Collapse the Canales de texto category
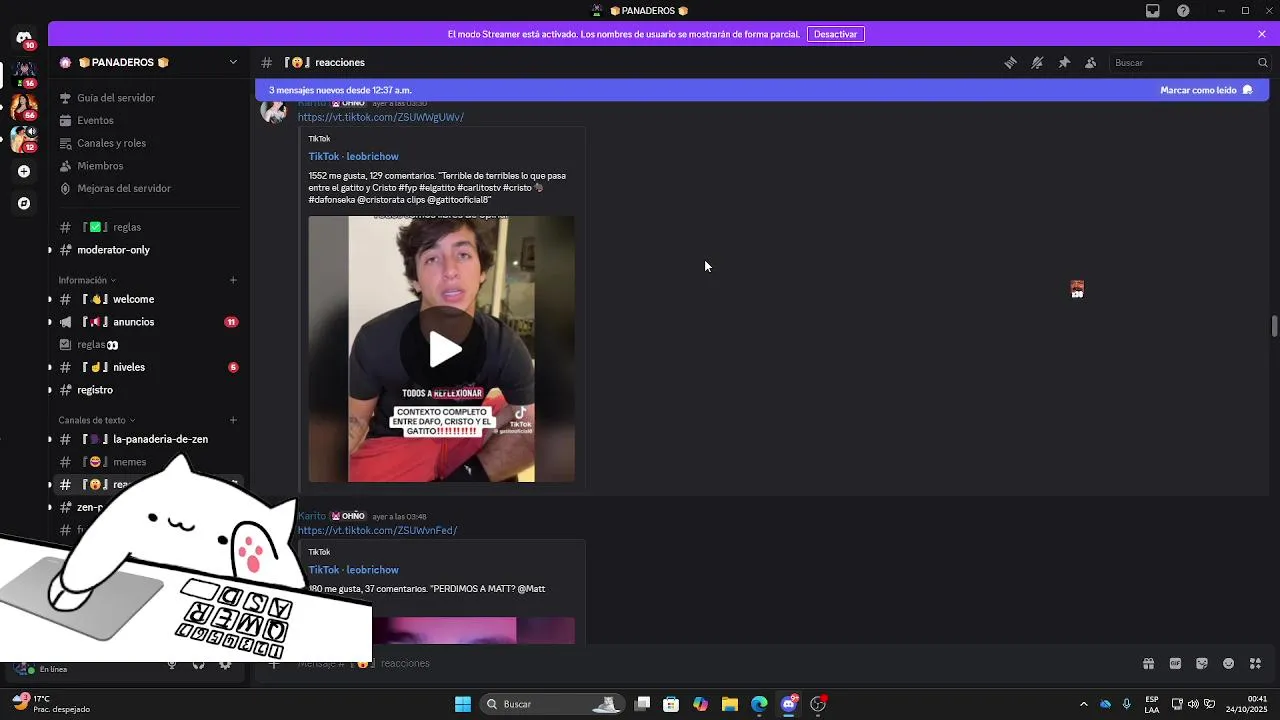Image resolution: width=1280 pixels, height=720 pixels. pyautogui.click(x=96, y=420)
